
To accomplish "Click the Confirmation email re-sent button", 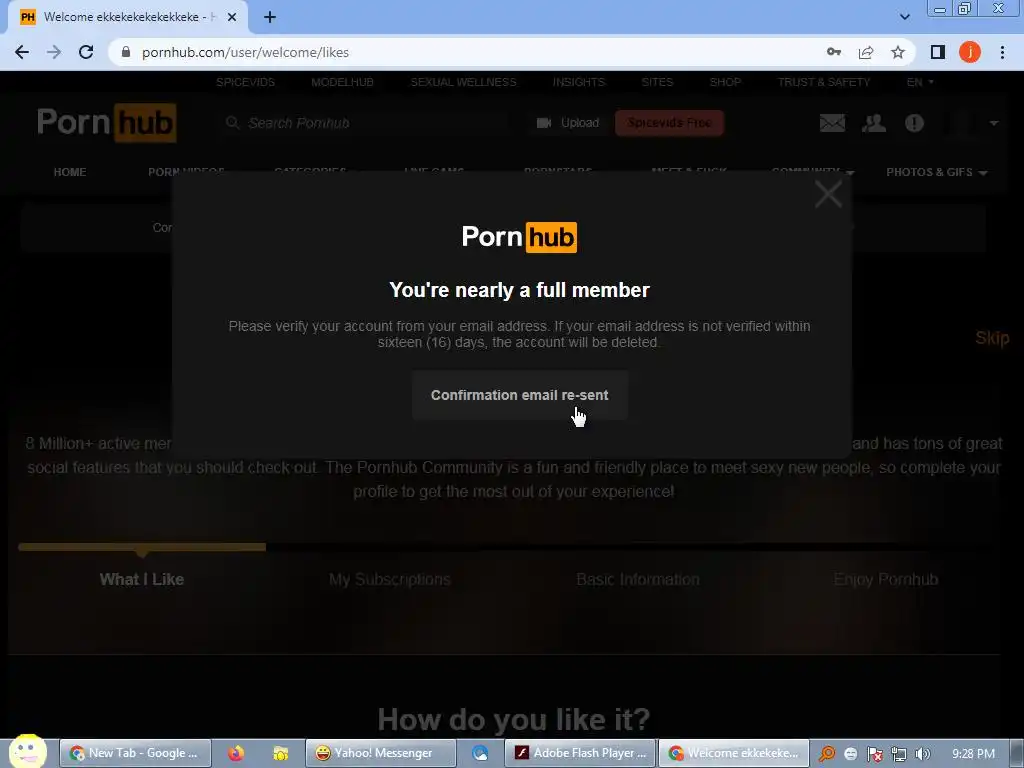I will click(x=519, y=395).
